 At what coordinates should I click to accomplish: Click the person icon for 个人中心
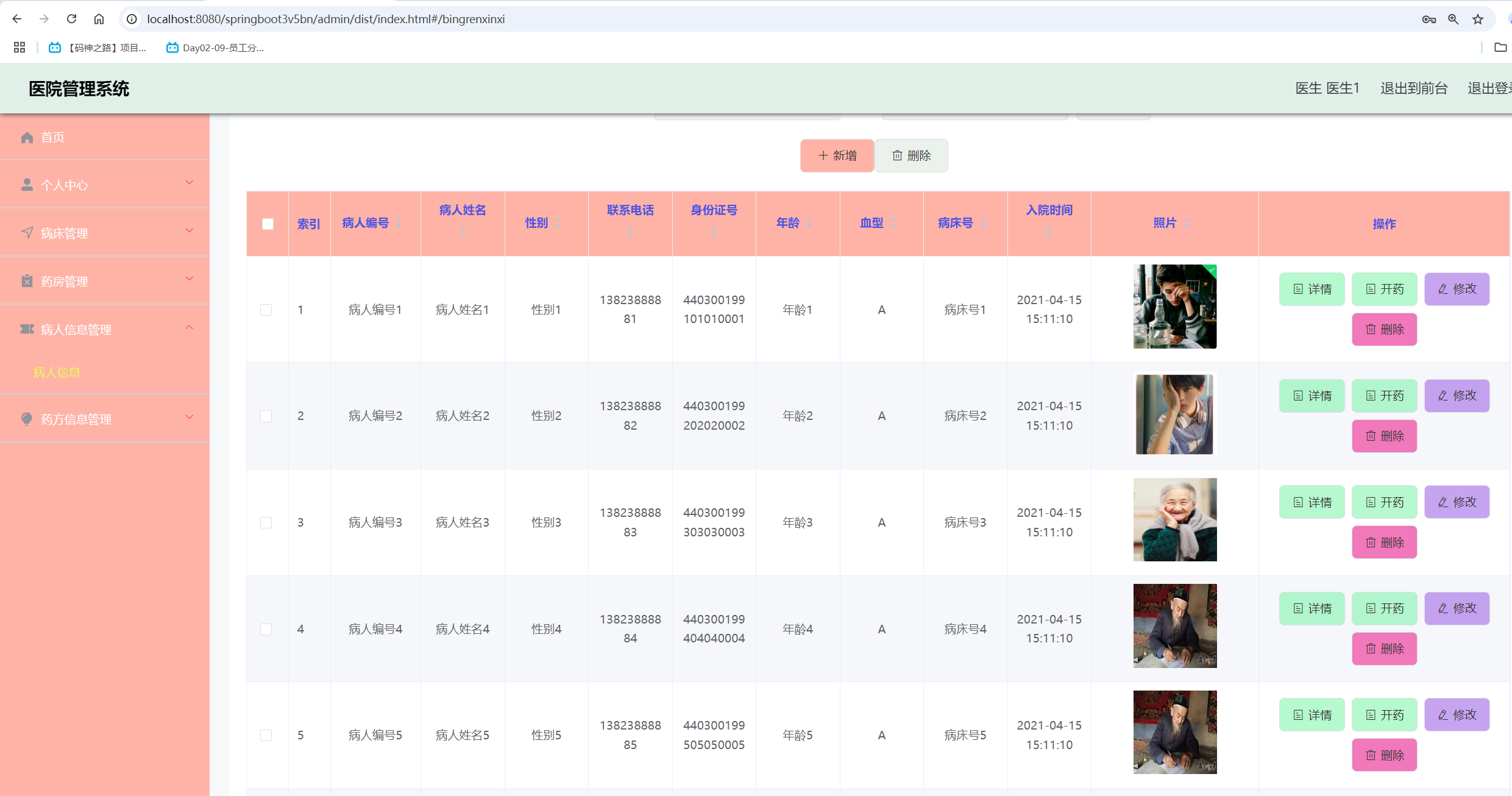point(27,185)
